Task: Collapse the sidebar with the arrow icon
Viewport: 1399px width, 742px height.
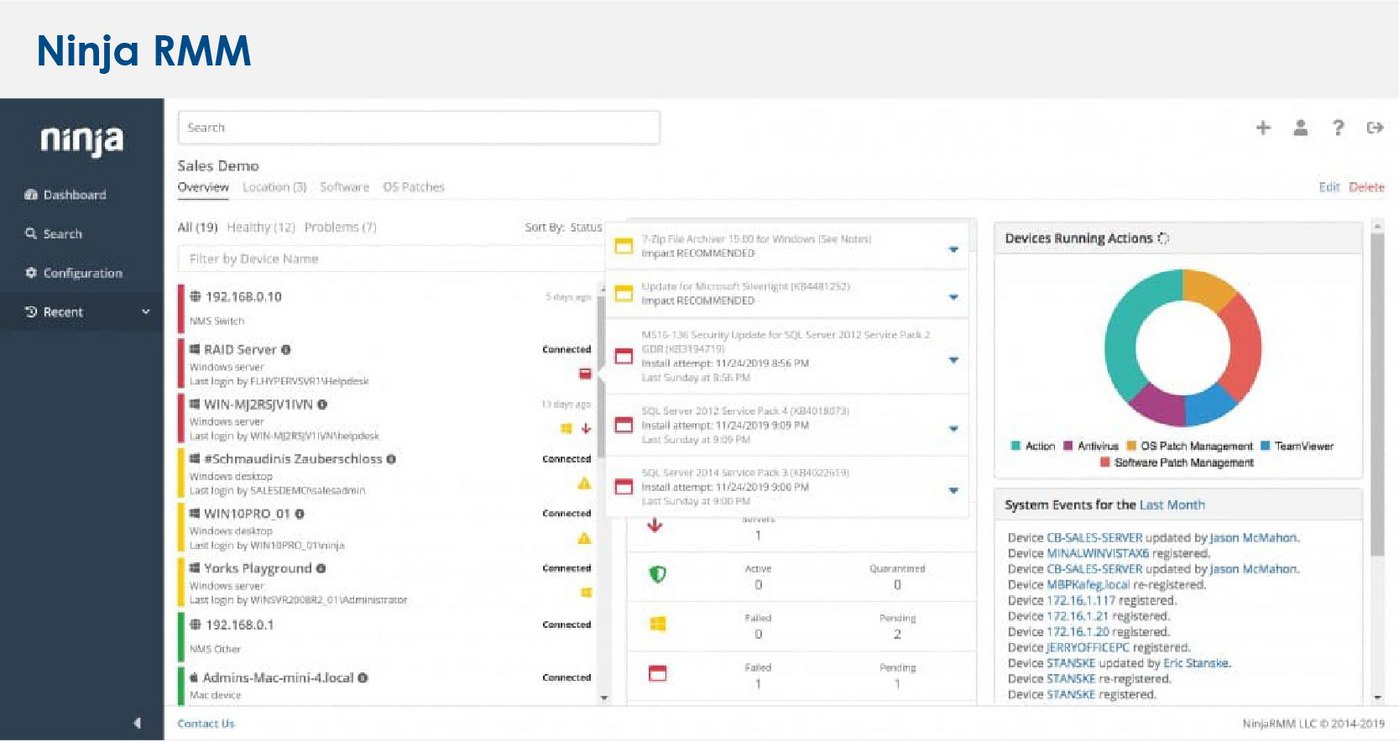Action: pos(137,723)
